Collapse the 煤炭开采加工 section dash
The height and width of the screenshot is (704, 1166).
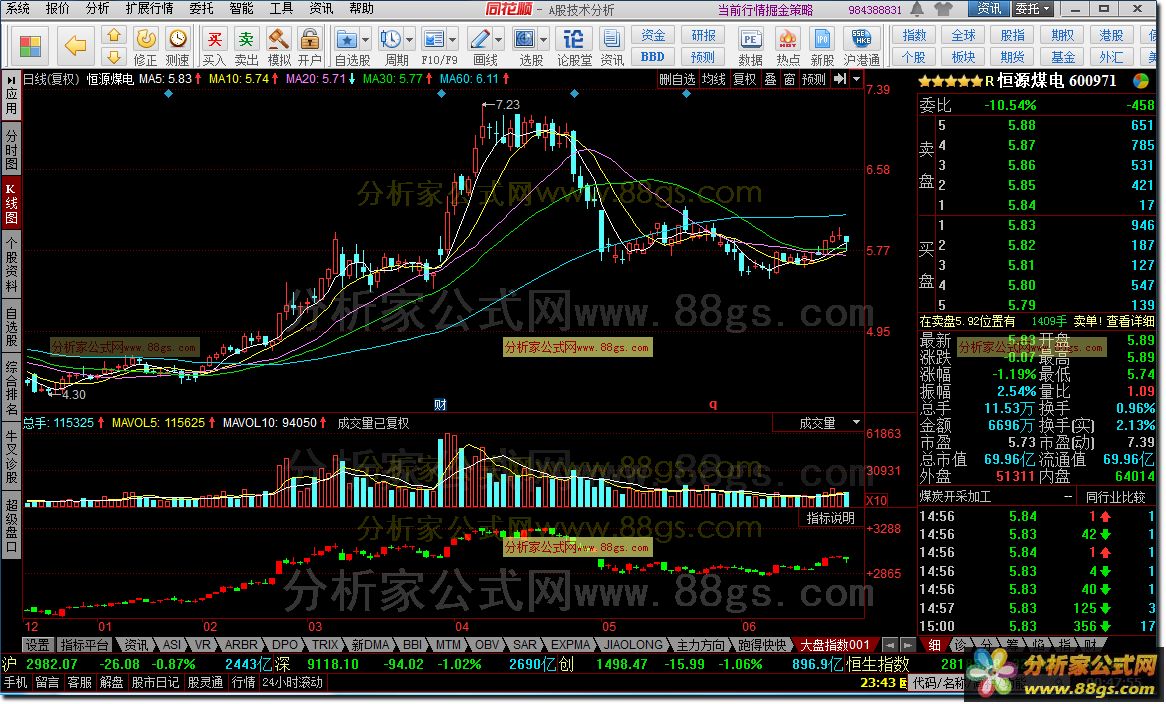tap(1068, 497)
